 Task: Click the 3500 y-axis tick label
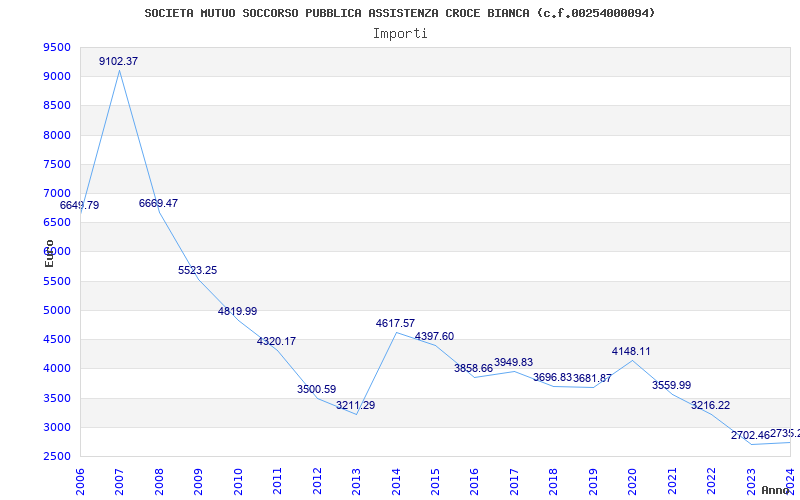coord(57,398)
